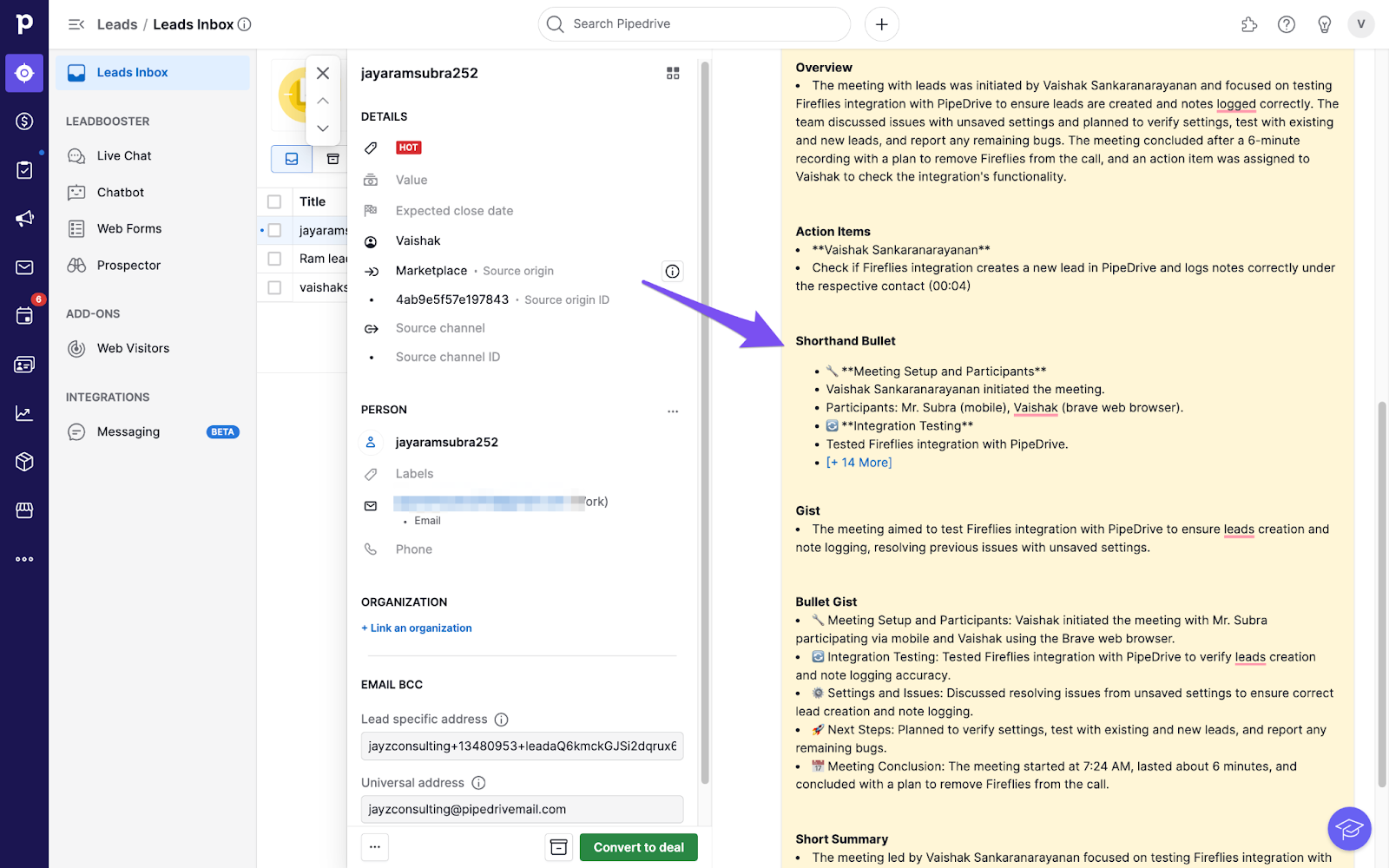The image size is (1389, 868).
Task: Switch to the archived leads view toggle
Action: coord(332,159)
